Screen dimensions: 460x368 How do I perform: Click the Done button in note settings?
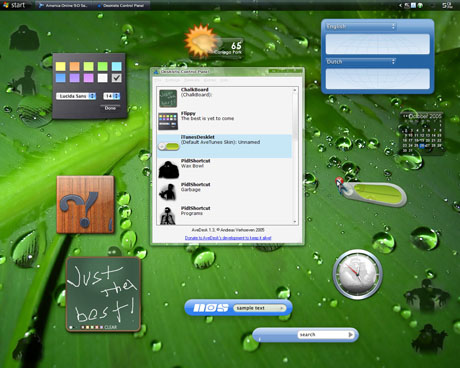point(110,108)
